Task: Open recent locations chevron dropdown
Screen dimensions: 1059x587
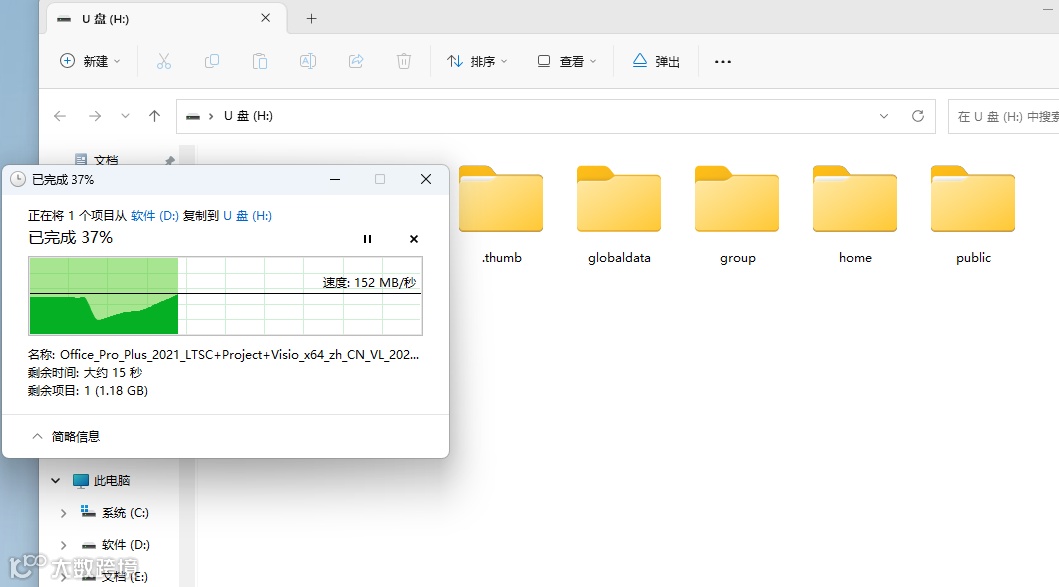Action: coord(125,116)
